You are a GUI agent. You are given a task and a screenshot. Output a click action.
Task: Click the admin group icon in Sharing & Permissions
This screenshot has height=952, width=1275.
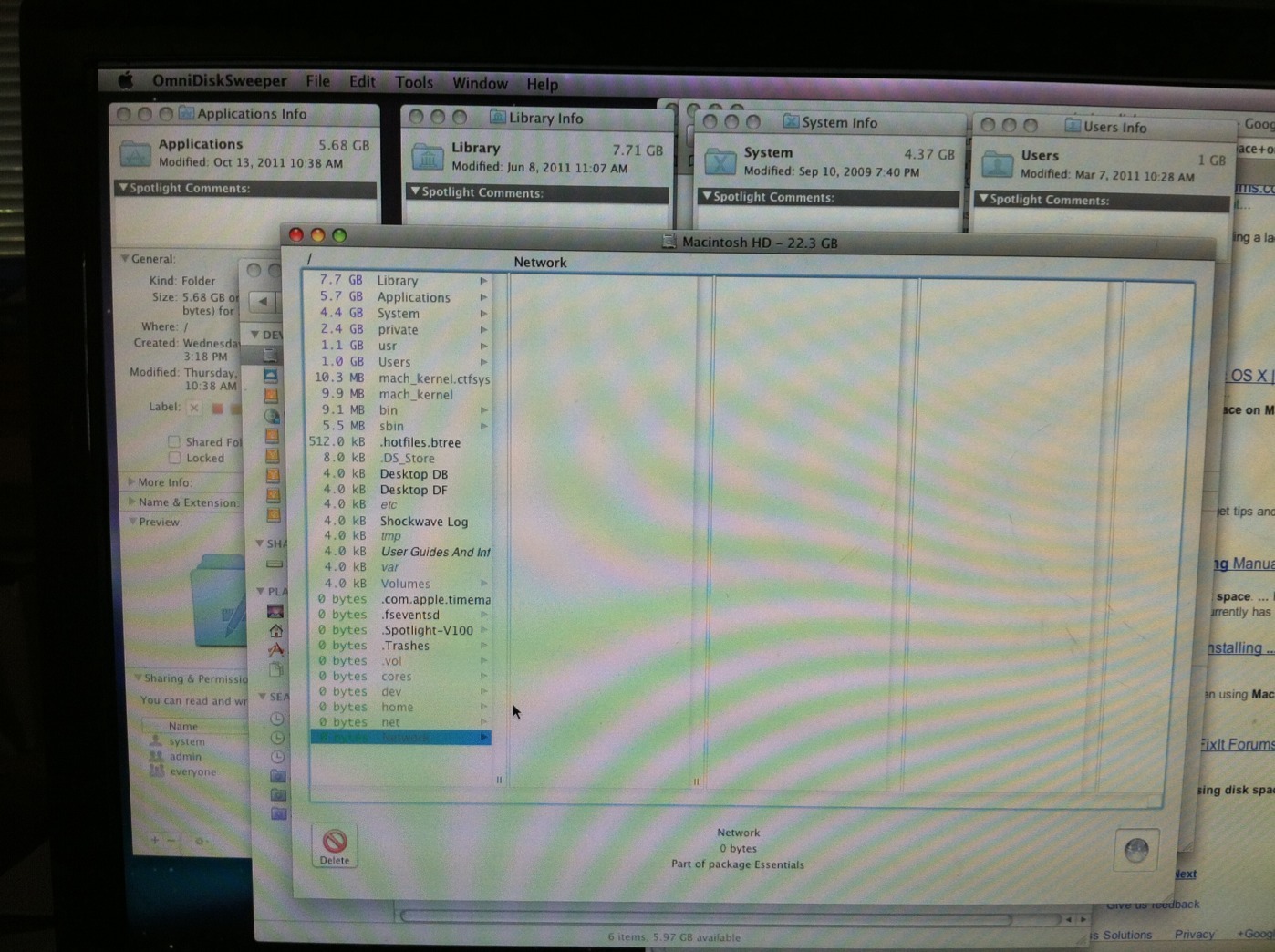tap(156, 756)
